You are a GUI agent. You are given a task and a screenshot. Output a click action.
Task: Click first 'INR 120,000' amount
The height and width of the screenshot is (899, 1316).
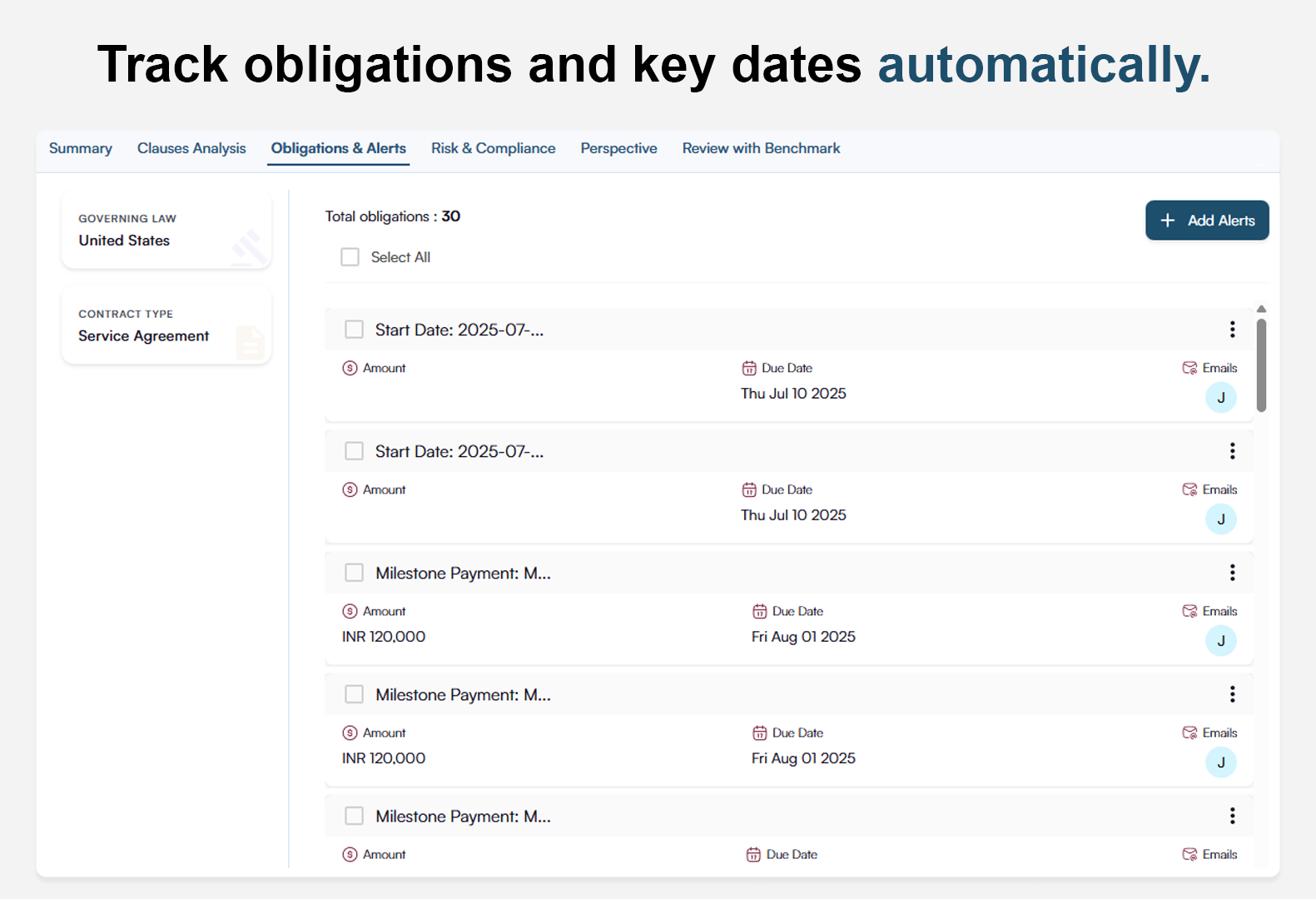click(x=384, y=637)
